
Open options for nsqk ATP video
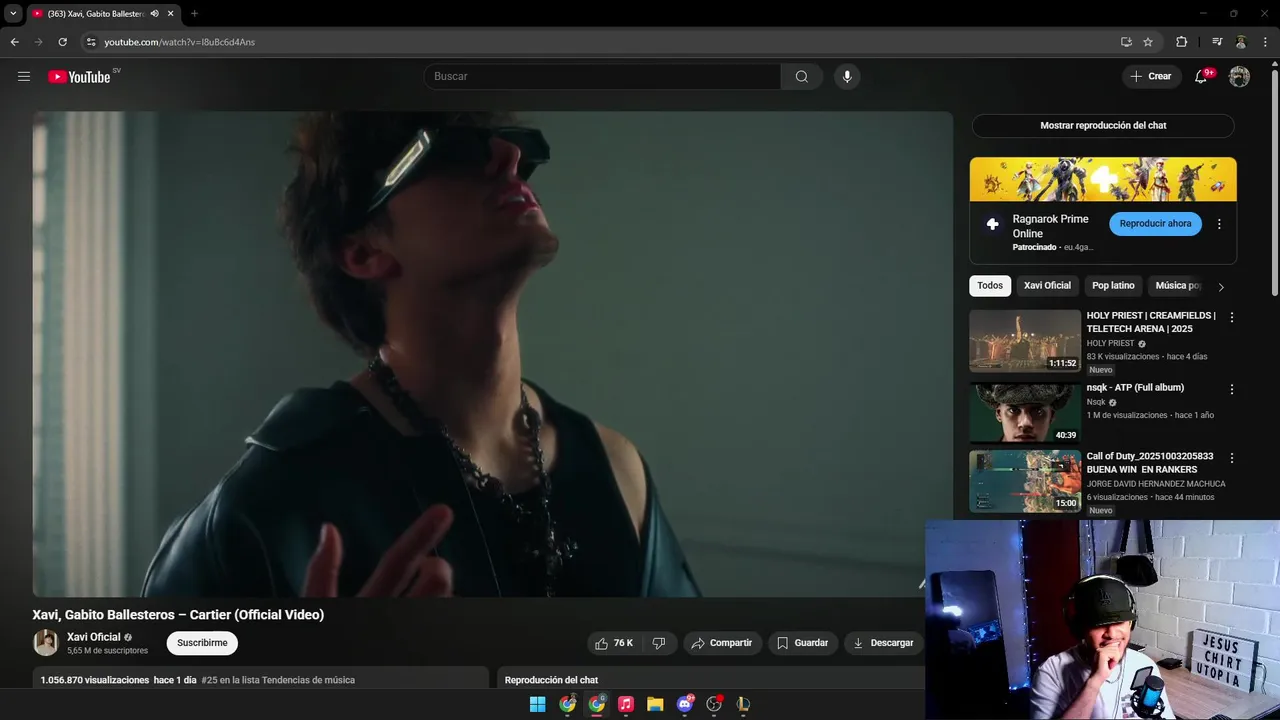tap(1231, 389)
